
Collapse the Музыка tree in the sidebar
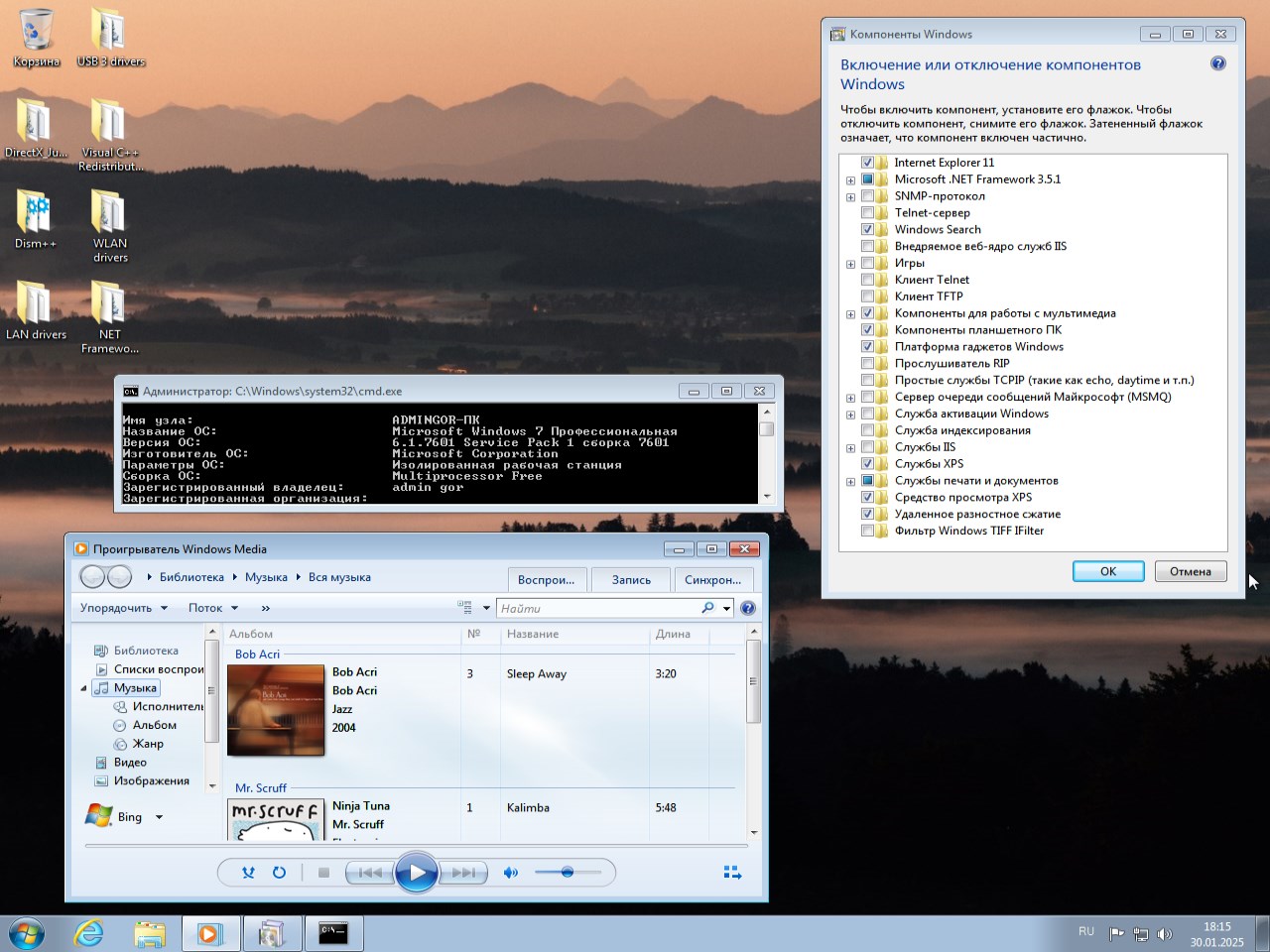(x=83, y=687)
